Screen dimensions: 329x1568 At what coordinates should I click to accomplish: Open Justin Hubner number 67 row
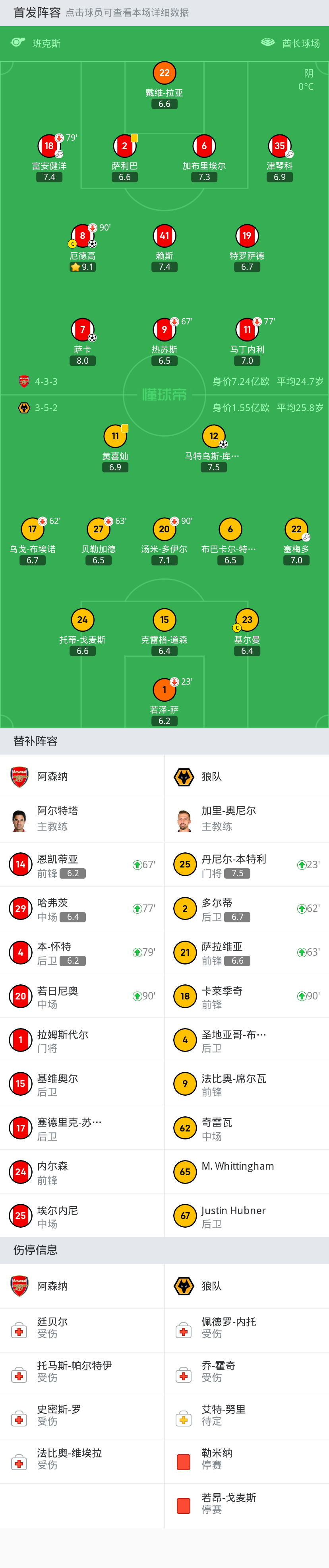coord(247,1215)
